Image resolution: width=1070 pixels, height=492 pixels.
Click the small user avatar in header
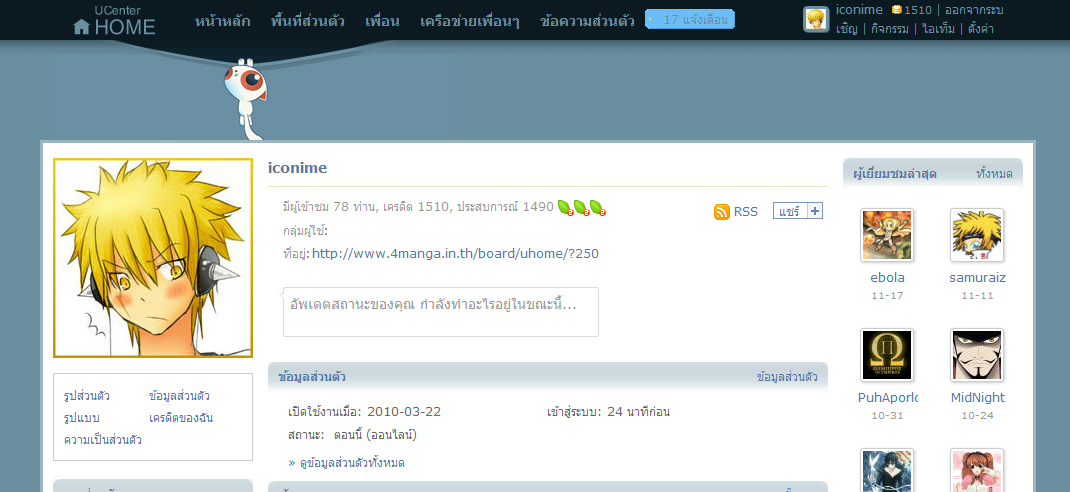click(815, 20)
